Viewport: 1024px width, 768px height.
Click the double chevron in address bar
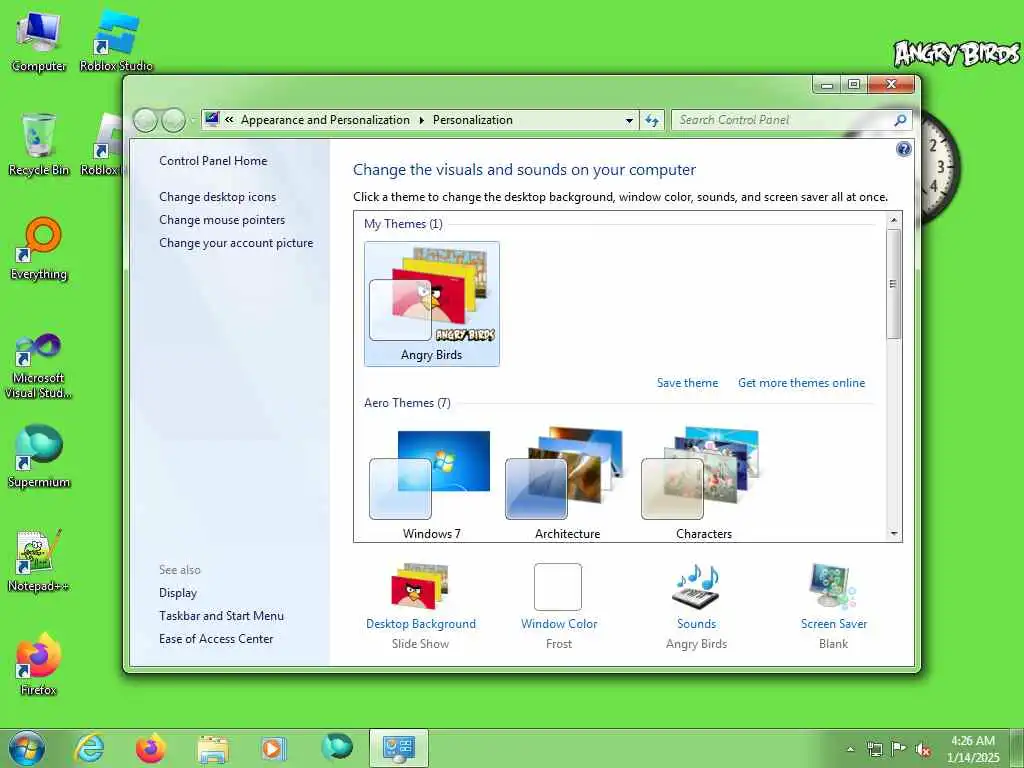[229, 120]
